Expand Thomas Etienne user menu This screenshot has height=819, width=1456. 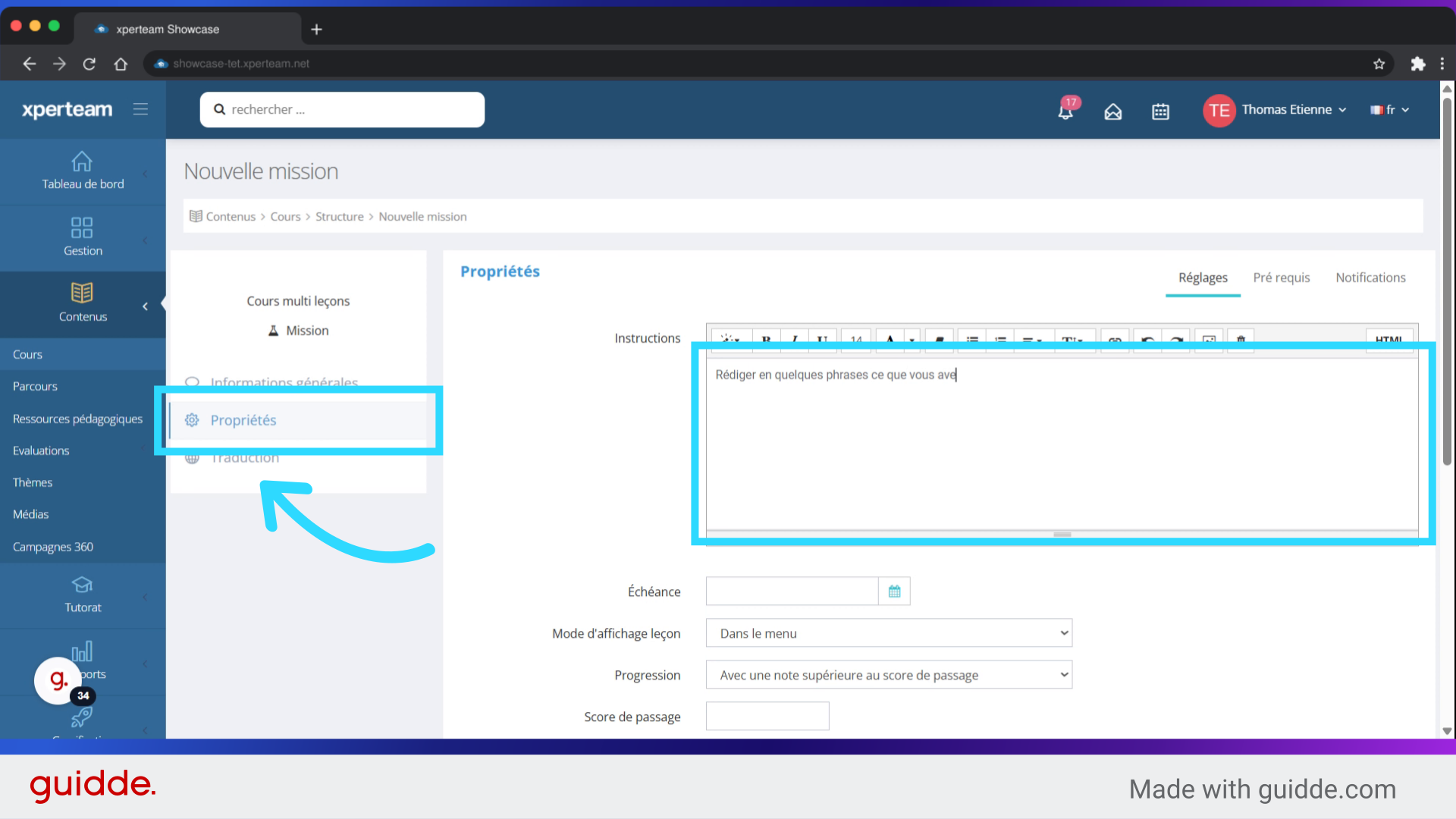[1286, 110]
